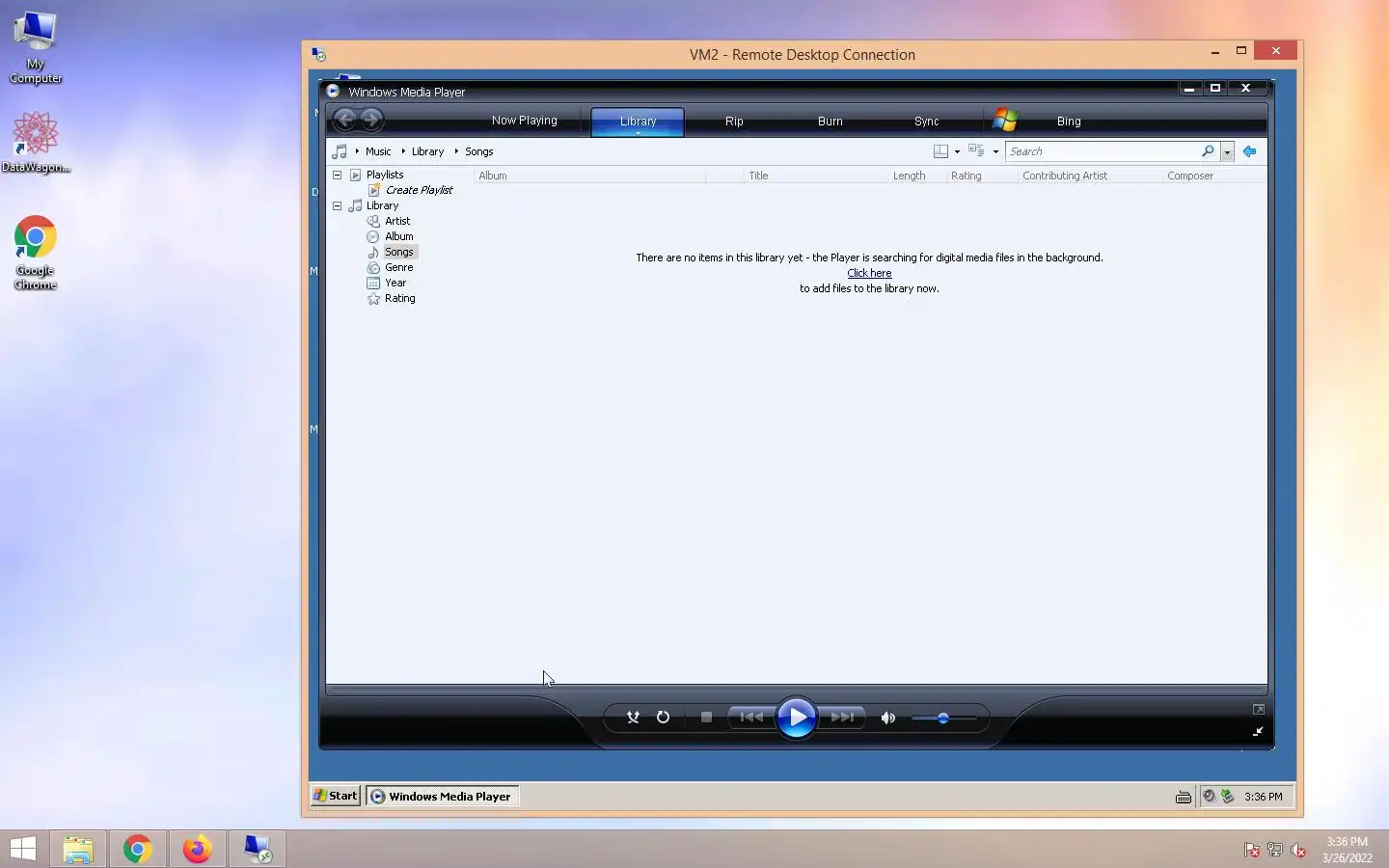Skip to the next track
The height and width of the screenshot is (868, 1389).
841,718
